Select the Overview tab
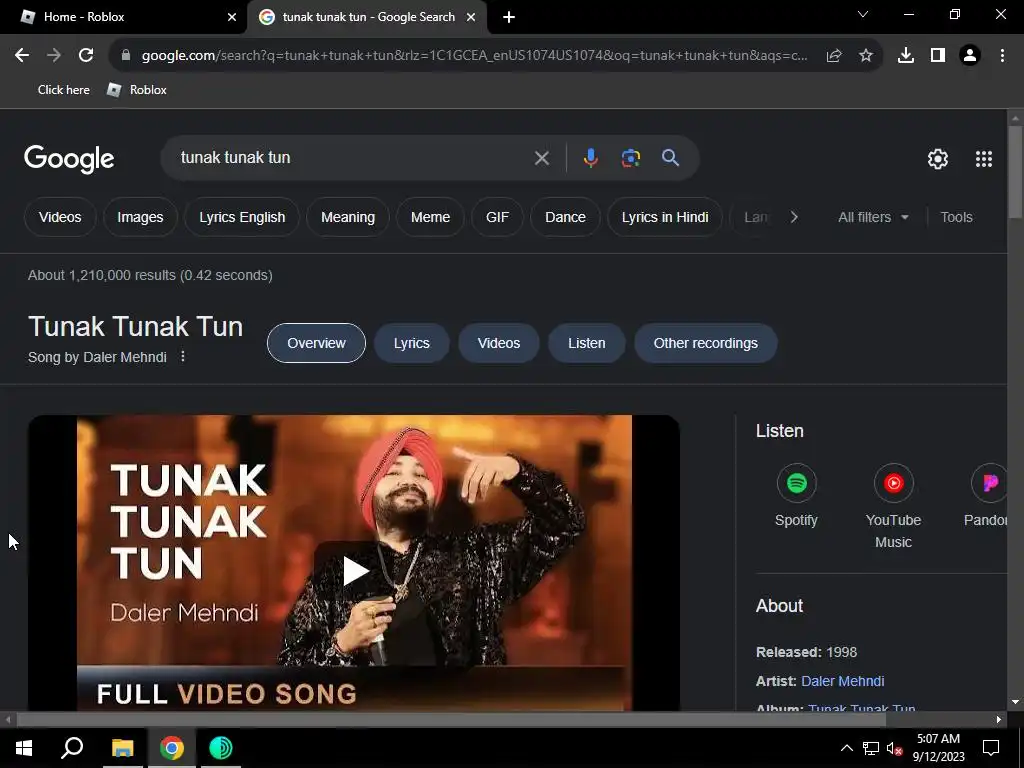Screen dimensions: 1024x768 tap(316, 343)
